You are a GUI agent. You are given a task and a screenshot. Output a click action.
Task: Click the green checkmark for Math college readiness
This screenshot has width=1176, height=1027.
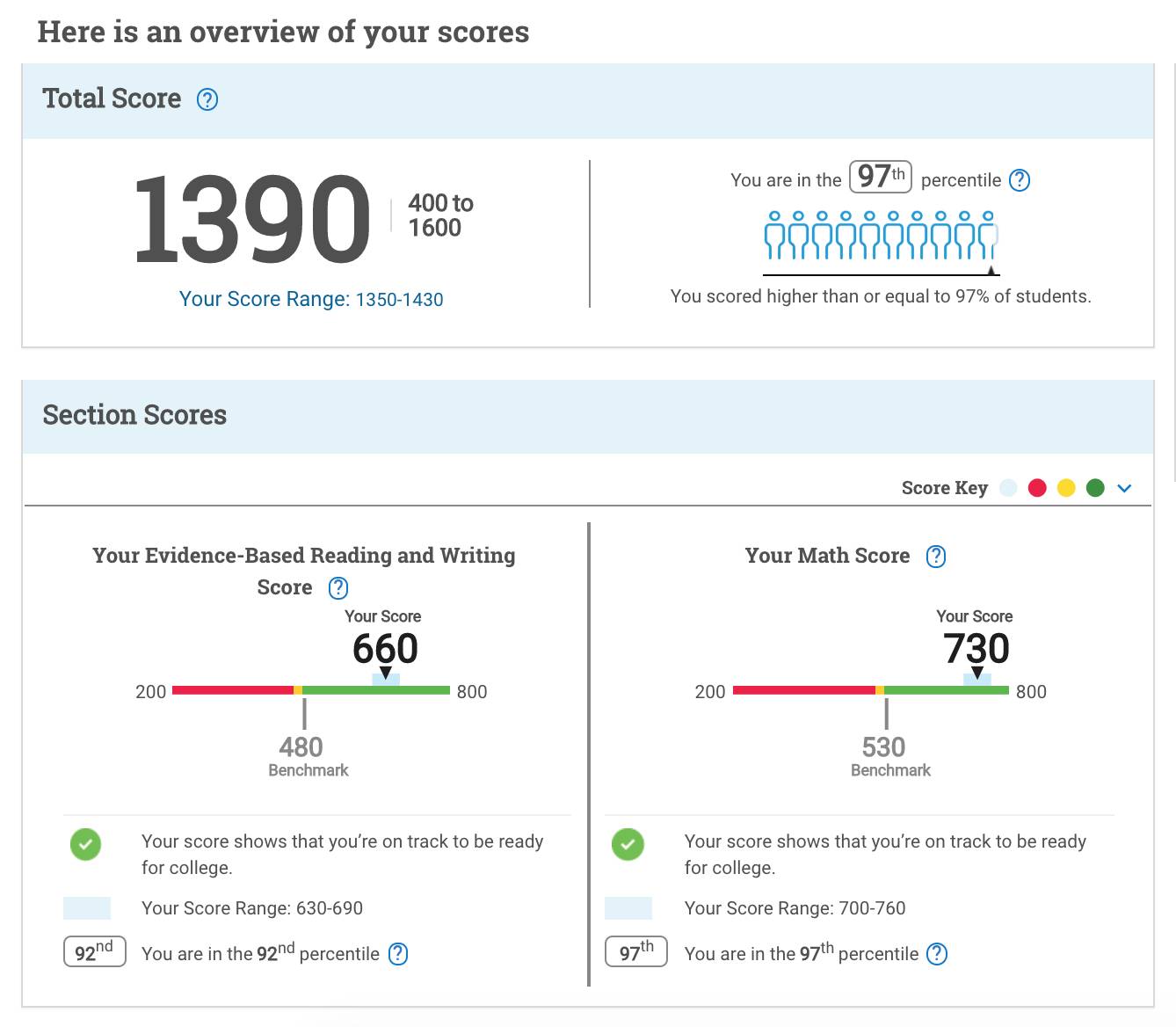(x=628, y=846)
